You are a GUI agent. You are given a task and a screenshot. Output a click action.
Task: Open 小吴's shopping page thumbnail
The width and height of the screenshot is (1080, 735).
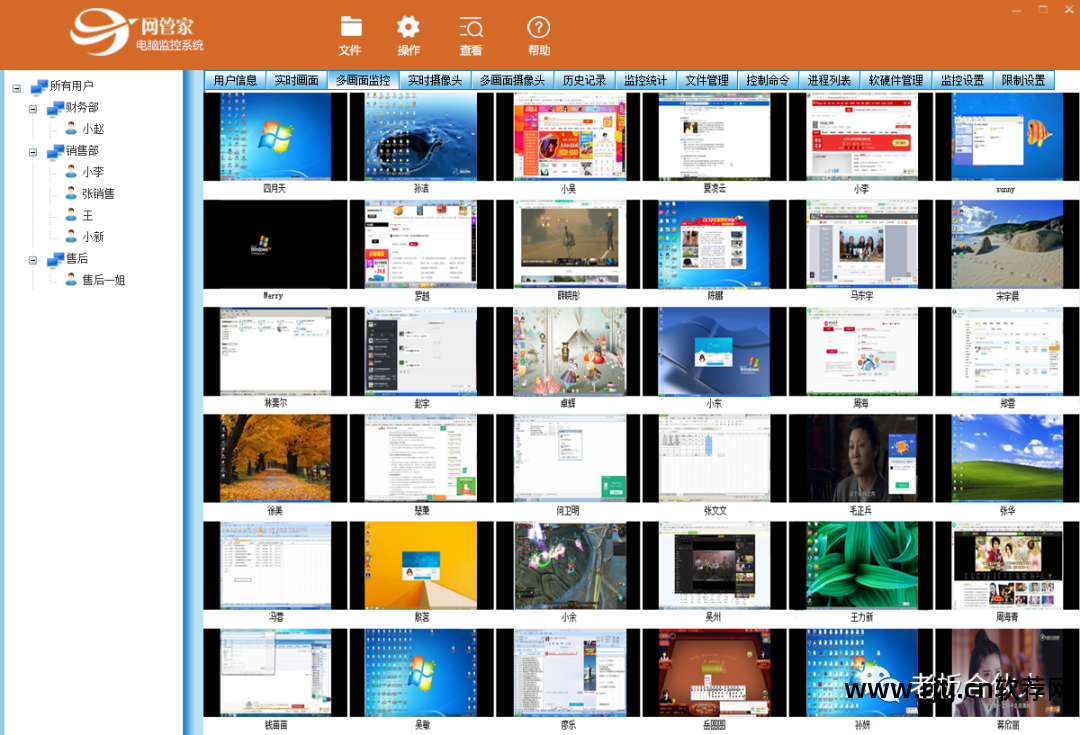pos(568,136)
